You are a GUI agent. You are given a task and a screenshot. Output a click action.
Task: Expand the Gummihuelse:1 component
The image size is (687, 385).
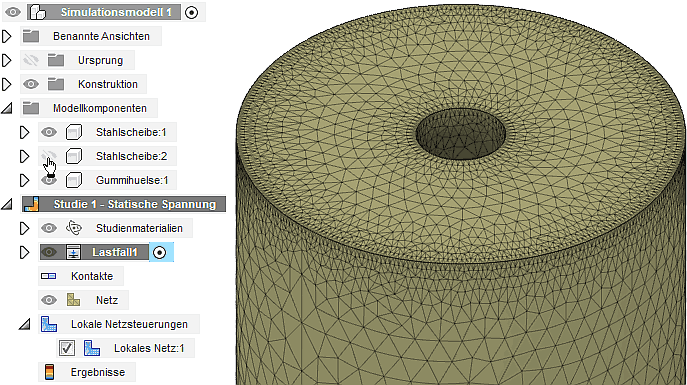[x=25, y=180]
